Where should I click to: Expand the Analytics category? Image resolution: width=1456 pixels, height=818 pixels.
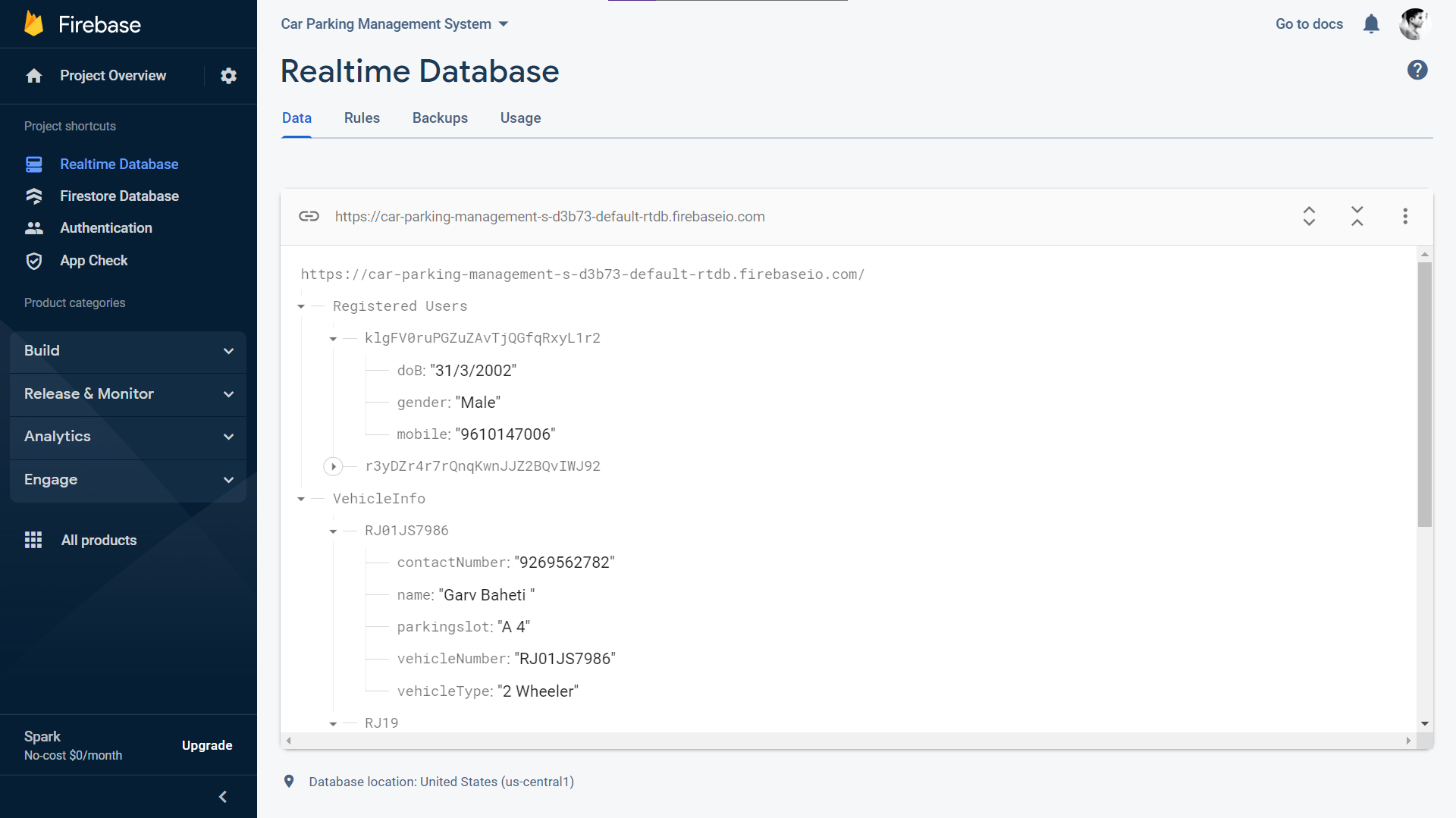[128, 437]
